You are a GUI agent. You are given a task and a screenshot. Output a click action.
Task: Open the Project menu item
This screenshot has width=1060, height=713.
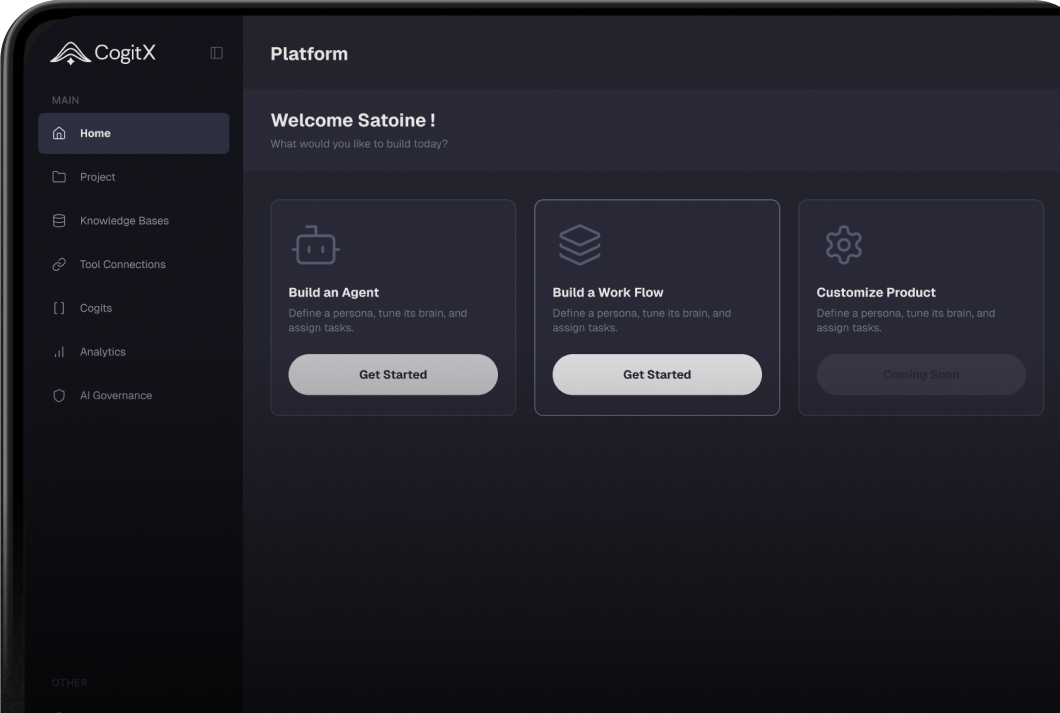coord(98,177)
